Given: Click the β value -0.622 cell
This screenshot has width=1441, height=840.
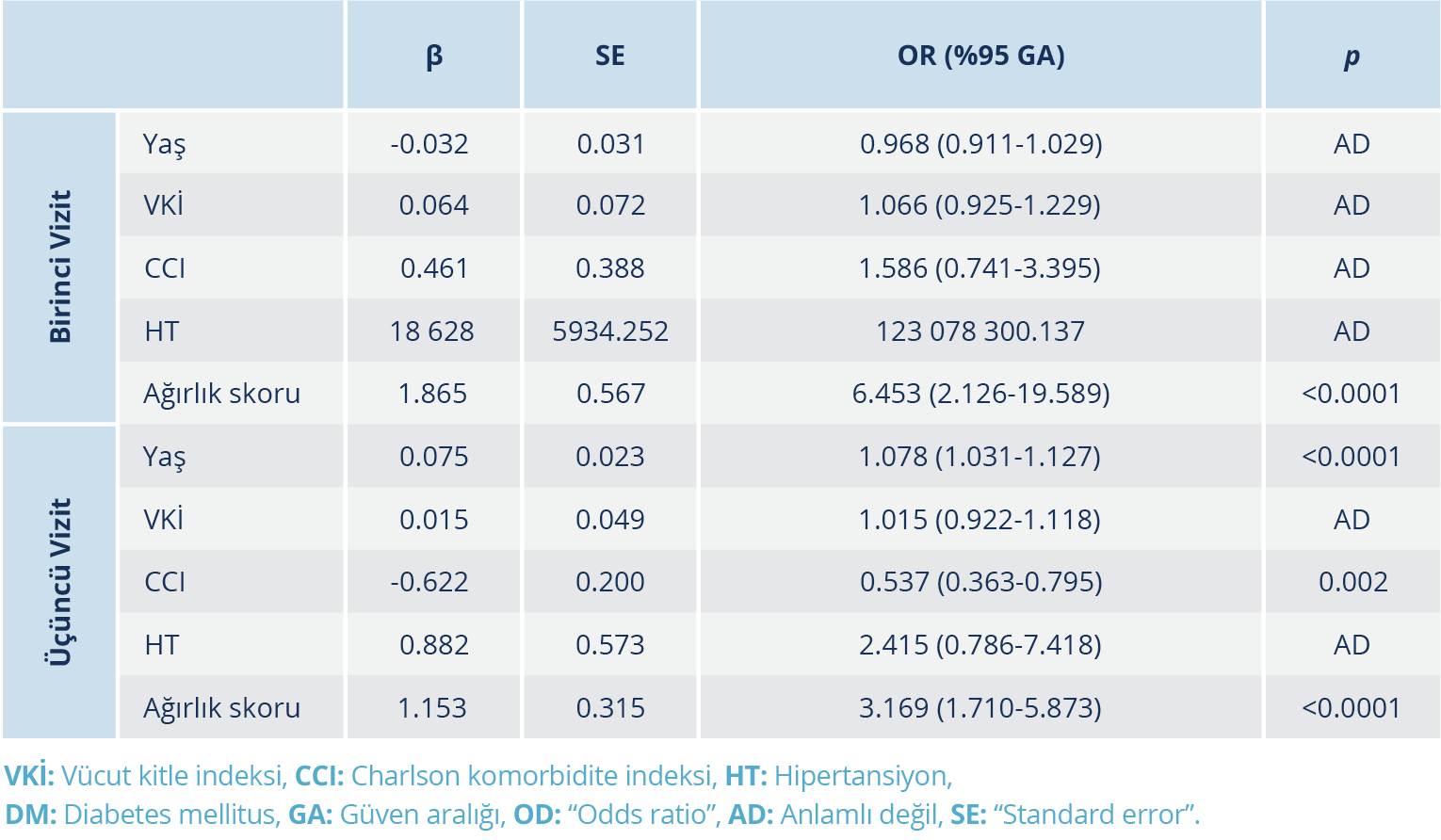Looking at the screenshot, I should coord(429,582).
